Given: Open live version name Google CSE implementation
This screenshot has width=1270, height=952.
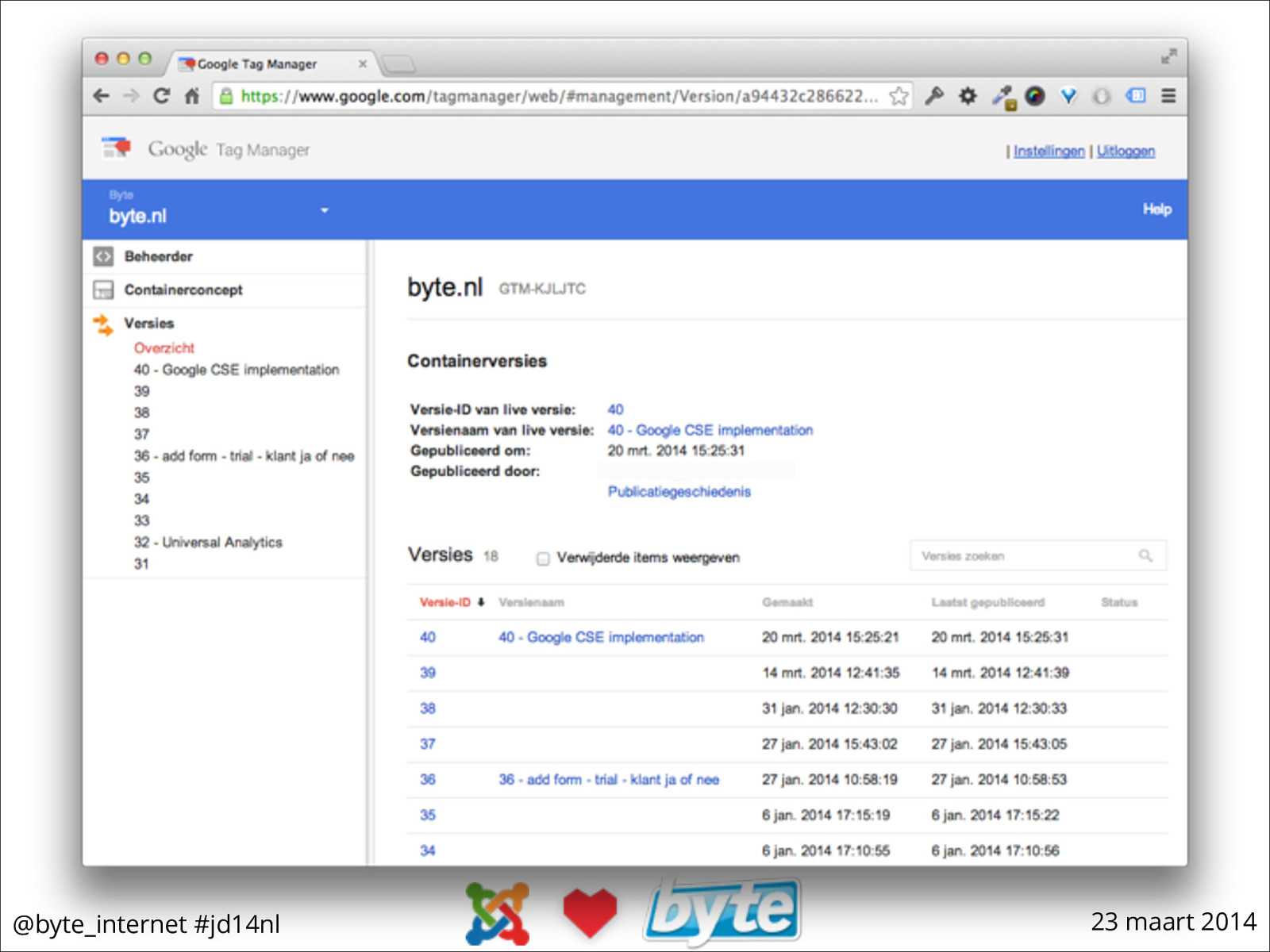Looking at the screenshot, I should [x=710, y=430].
